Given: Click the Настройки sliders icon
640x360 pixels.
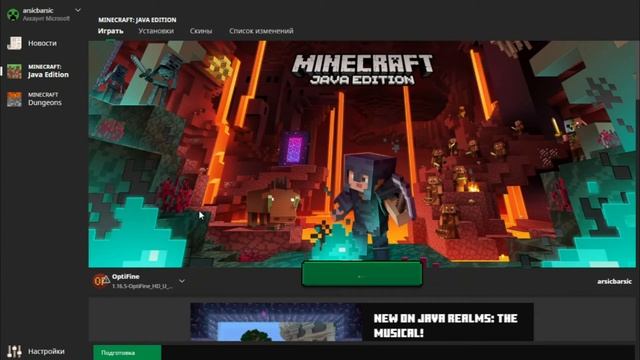Looking at the screenshot, I should (14, 351).
